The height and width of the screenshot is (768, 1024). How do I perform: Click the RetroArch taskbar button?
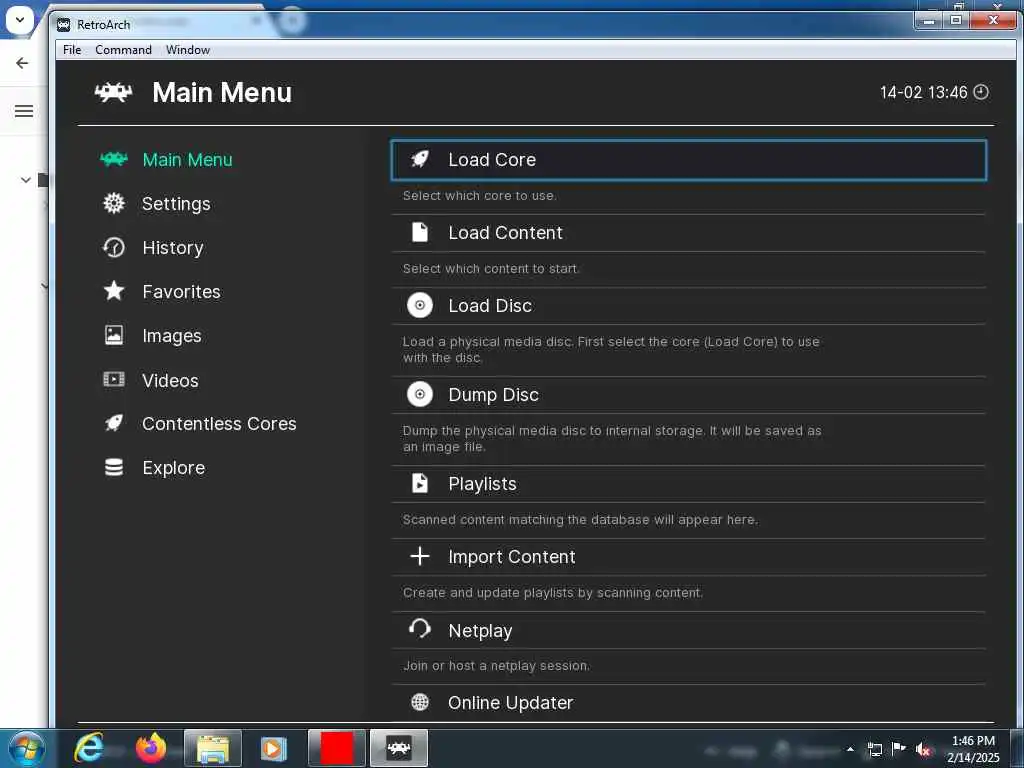pyautogui.click(x=399, y=748)
